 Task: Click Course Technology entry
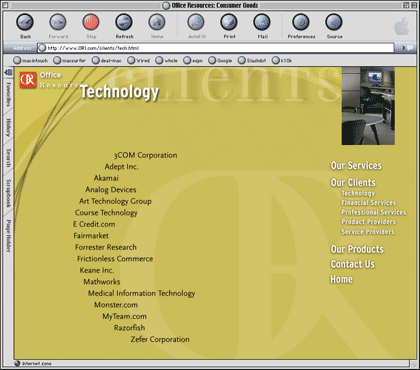[106, 213]
